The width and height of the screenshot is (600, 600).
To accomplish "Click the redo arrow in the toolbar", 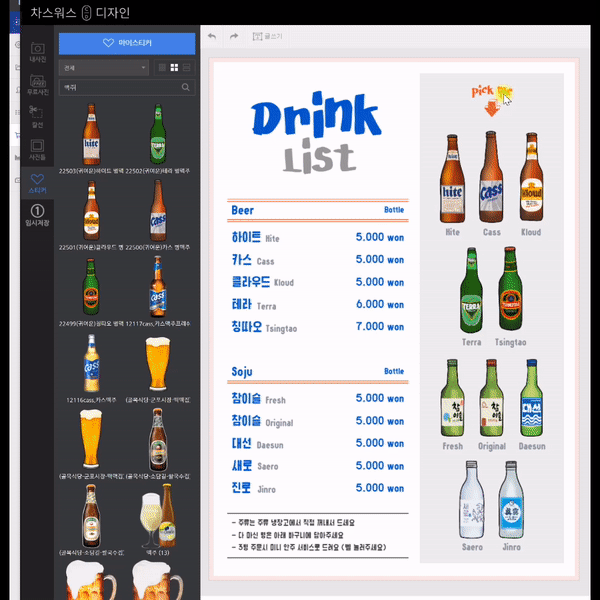I will (234, 36).
